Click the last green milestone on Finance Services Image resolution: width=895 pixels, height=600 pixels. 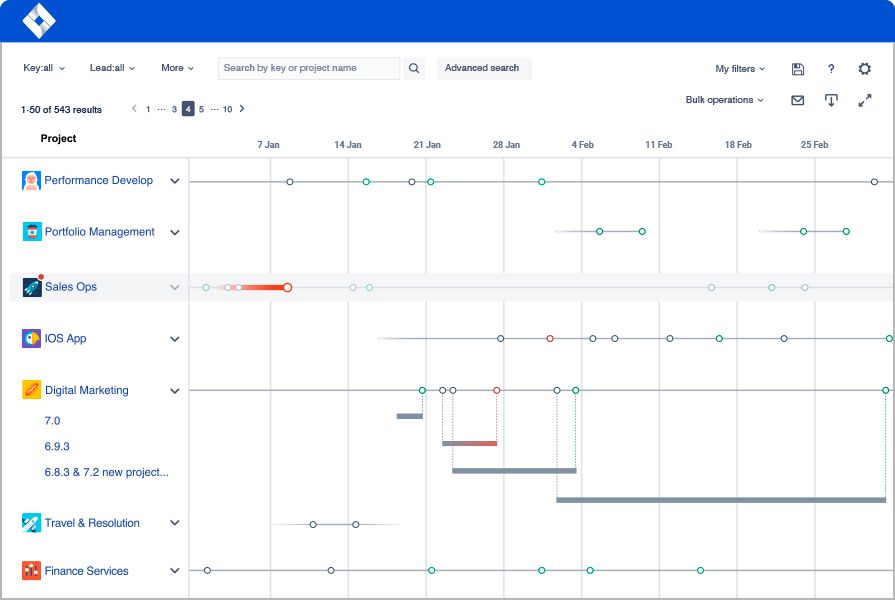(700, 570)
